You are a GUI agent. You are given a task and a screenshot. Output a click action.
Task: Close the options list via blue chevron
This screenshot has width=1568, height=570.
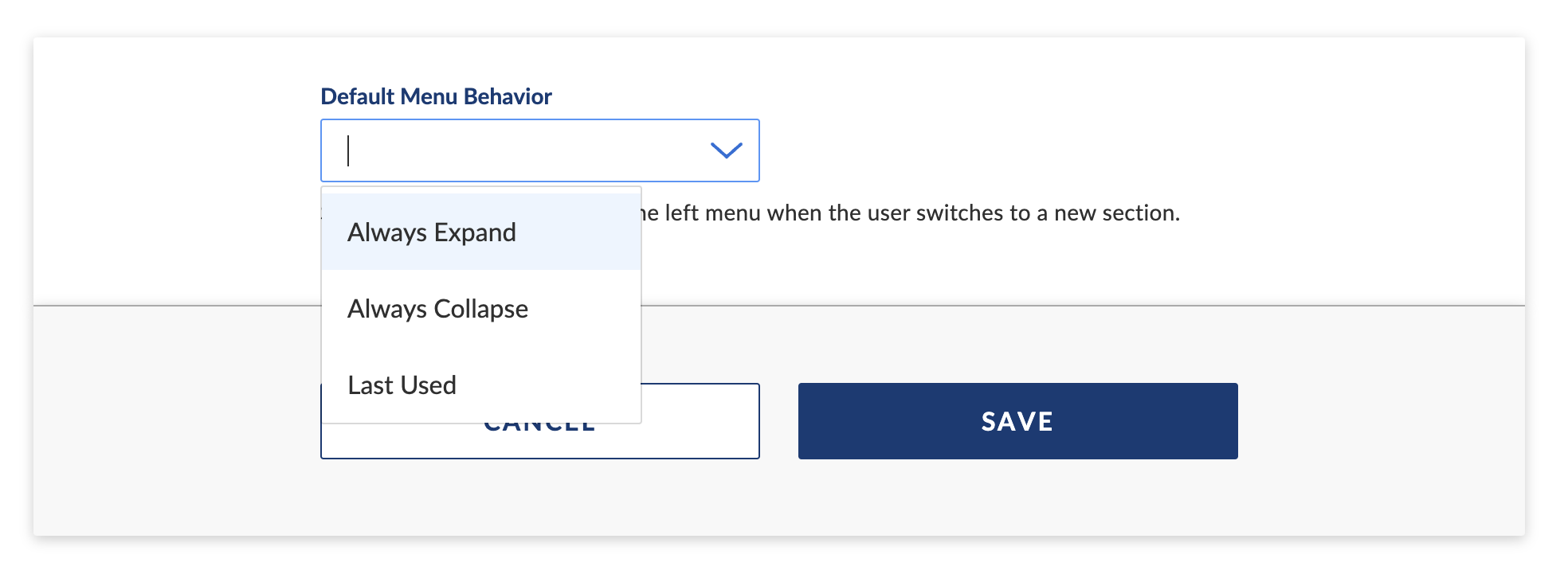coord(726,150)
